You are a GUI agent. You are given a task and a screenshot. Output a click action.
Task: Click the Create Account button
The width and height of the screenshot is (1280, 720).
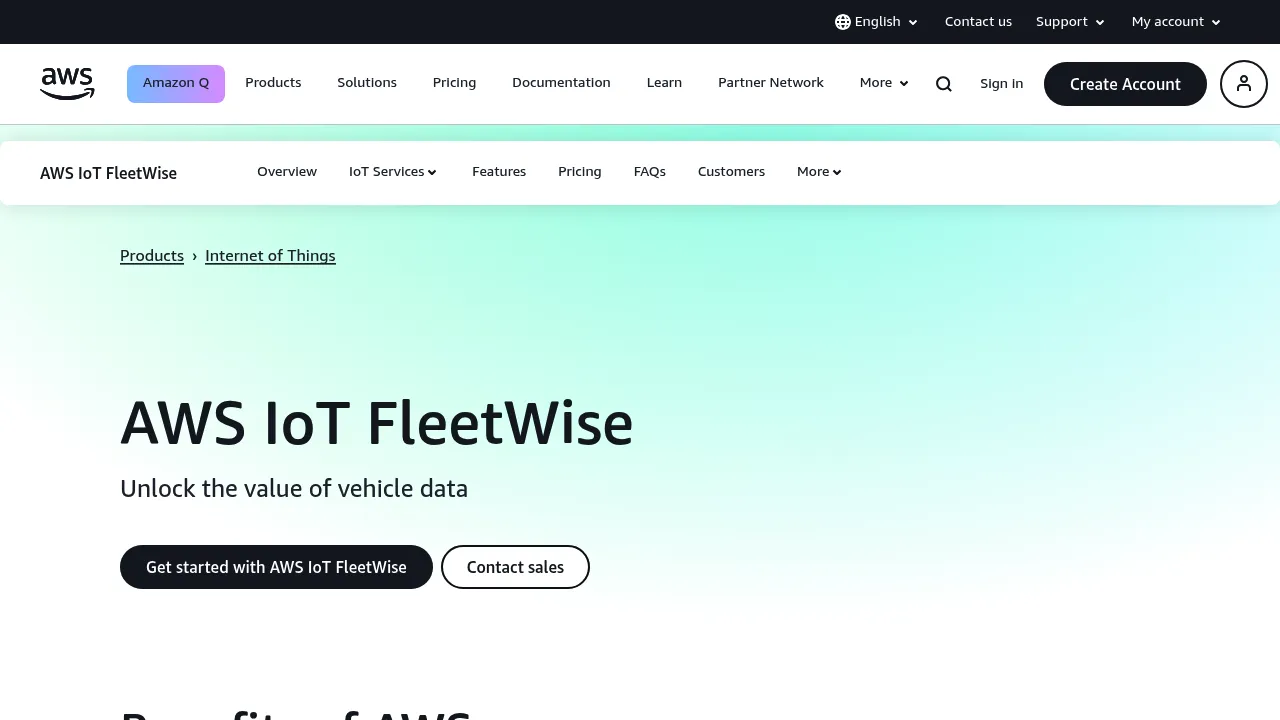click(x=1125, y=84)
